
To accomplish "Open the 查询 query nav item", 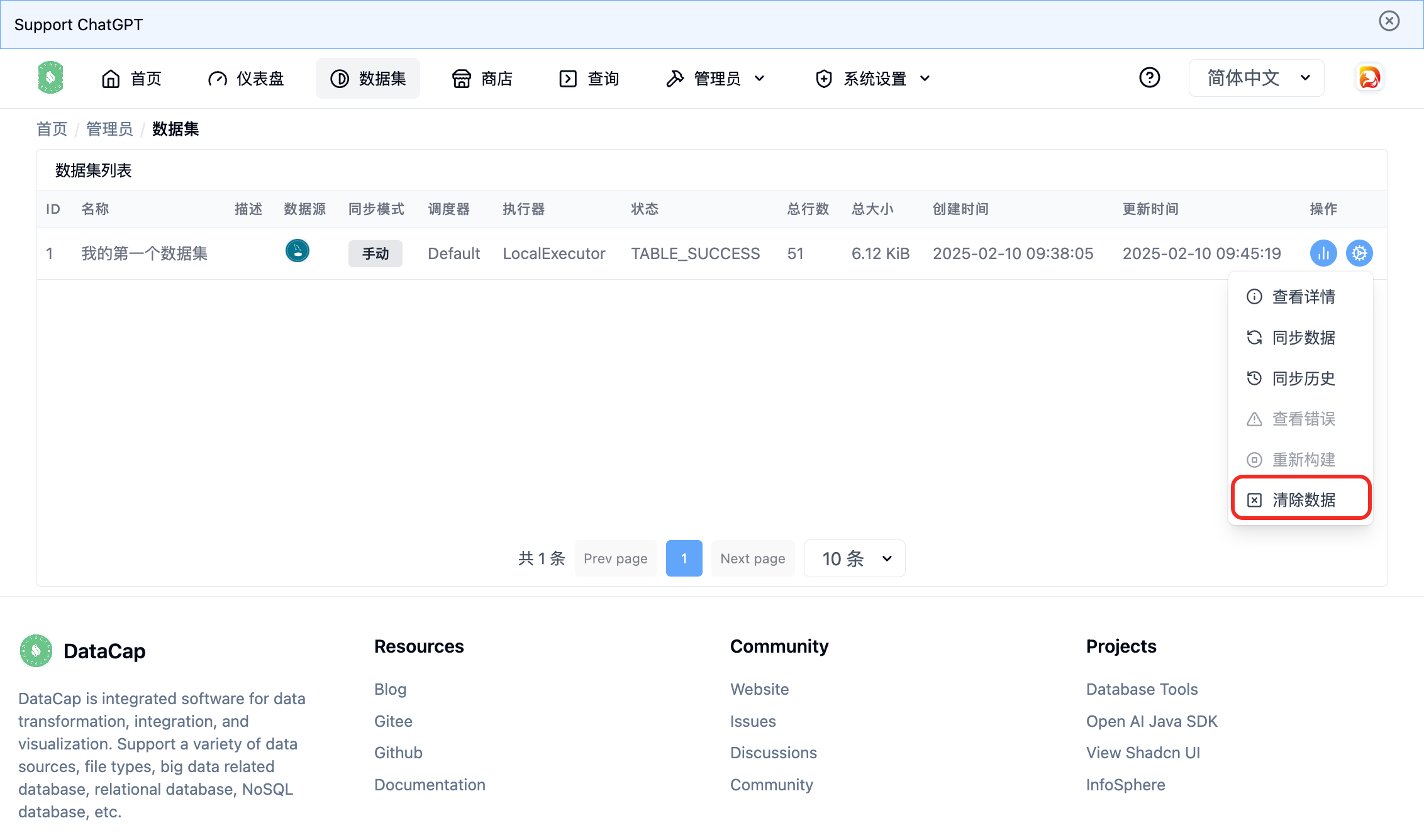I will coord(589,79).
